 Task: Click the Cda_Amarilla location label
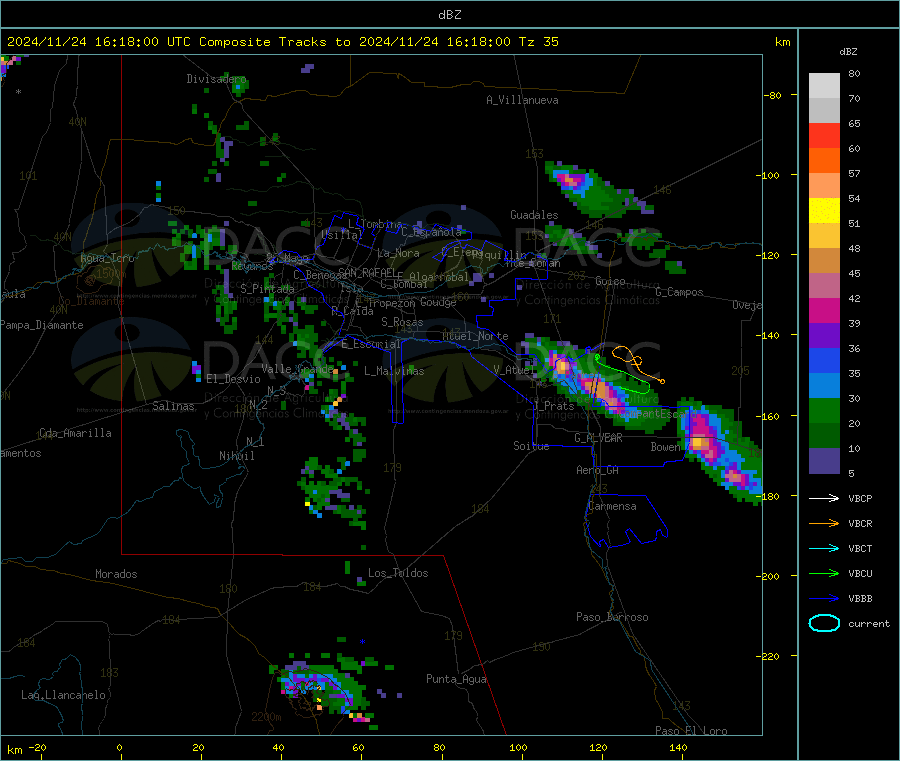[75, 433]
